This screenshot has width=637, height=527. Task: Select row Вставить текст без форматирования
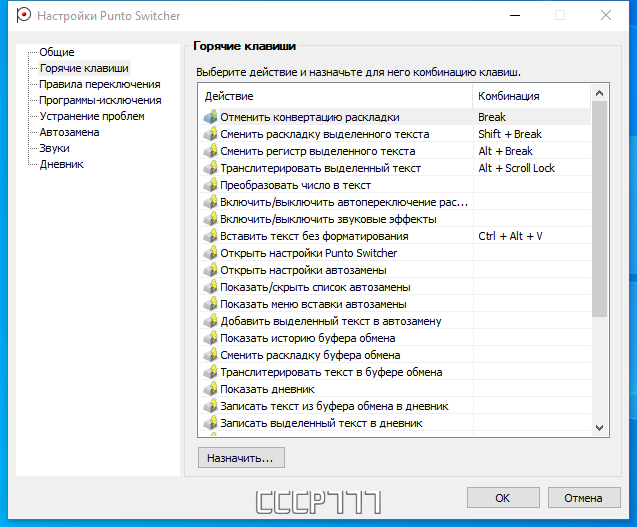(395, 236)
